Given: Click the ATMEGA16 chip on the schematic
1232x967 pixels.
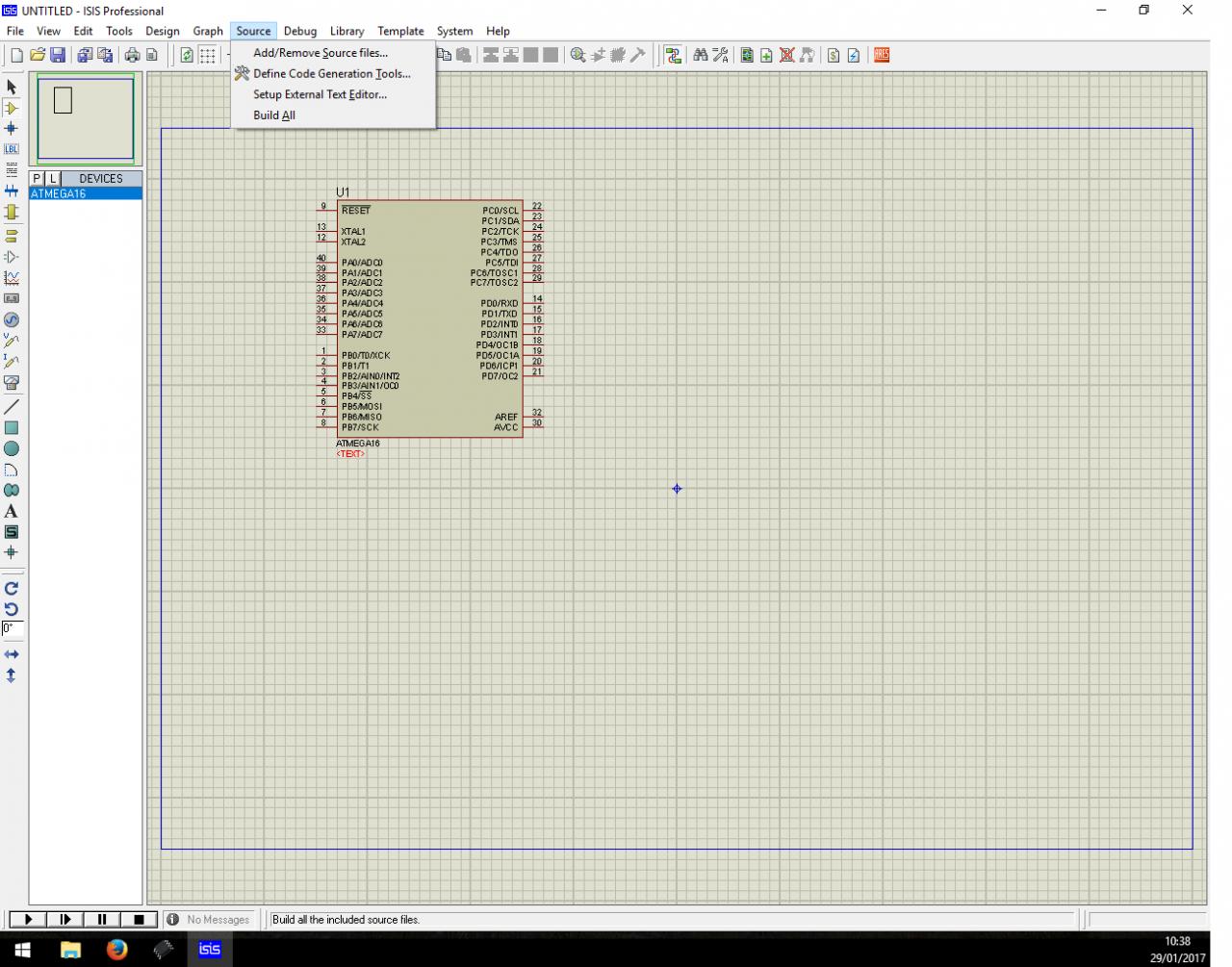Looking at the screenshot, I should click(x=430, y=319).
